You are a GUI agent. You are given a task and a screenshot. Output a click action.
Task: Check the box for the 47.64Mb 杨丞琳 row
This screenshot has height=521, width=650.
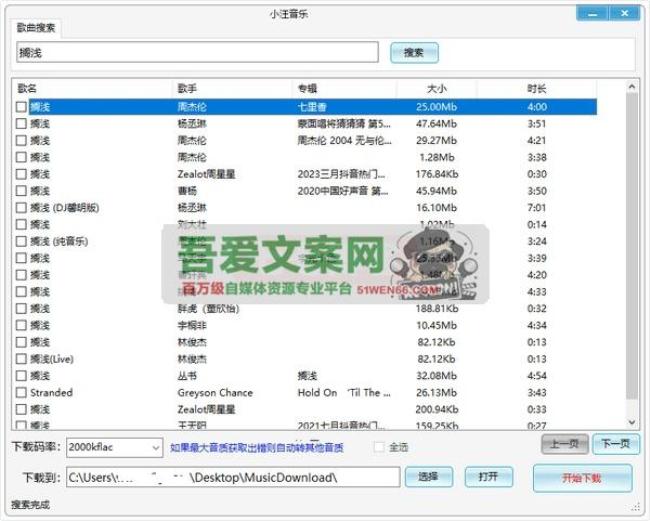coord(21,124)
